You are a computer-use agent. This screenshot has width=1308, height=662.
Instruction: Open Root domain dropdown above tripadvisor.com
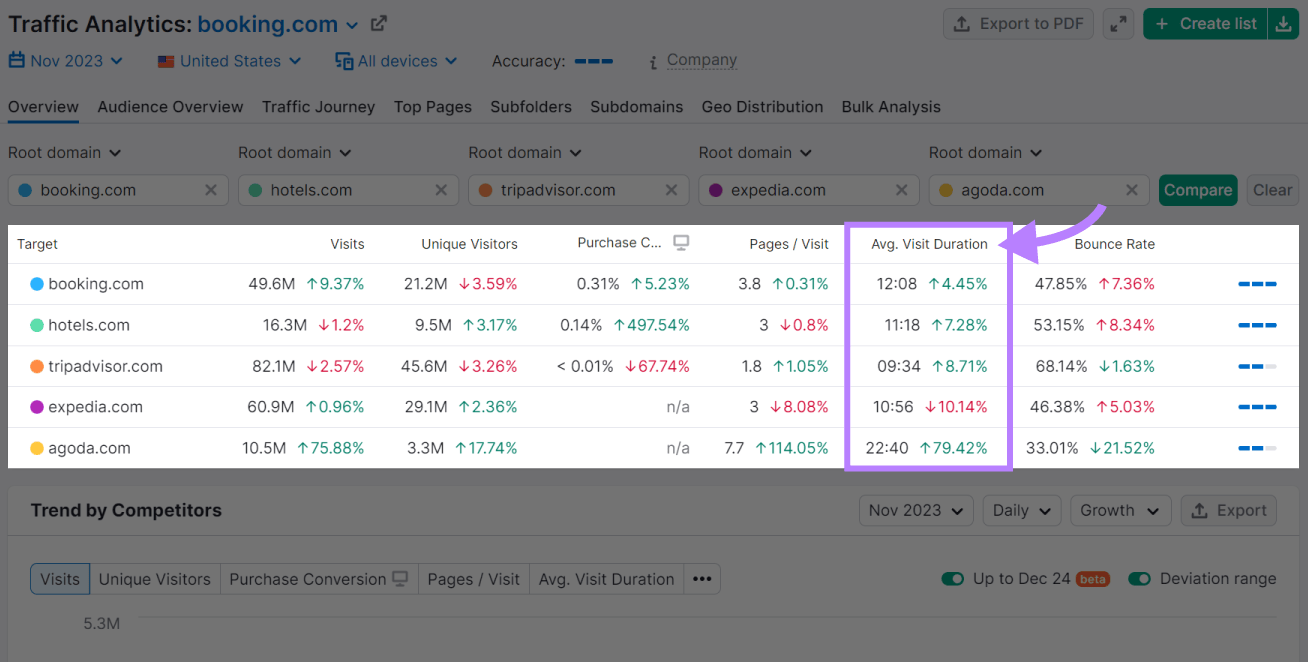[524, 152]
